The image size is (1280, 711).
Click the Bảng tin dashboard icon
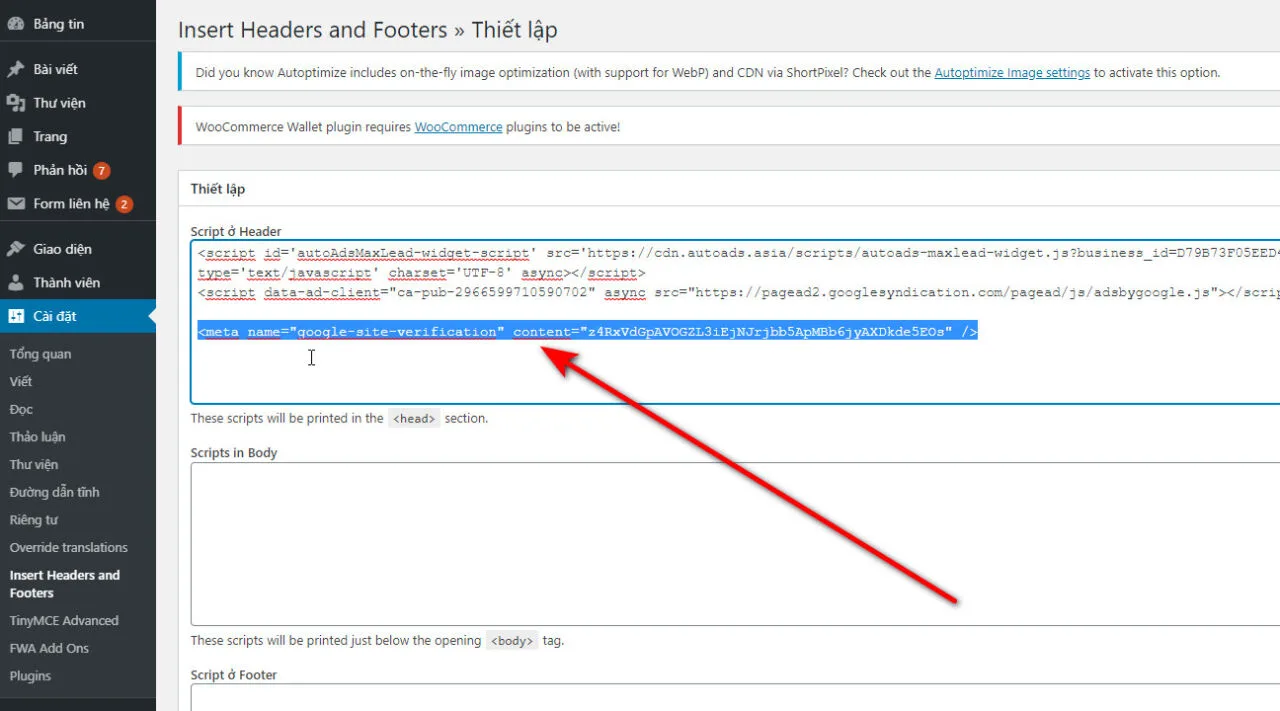pos(16,24)
